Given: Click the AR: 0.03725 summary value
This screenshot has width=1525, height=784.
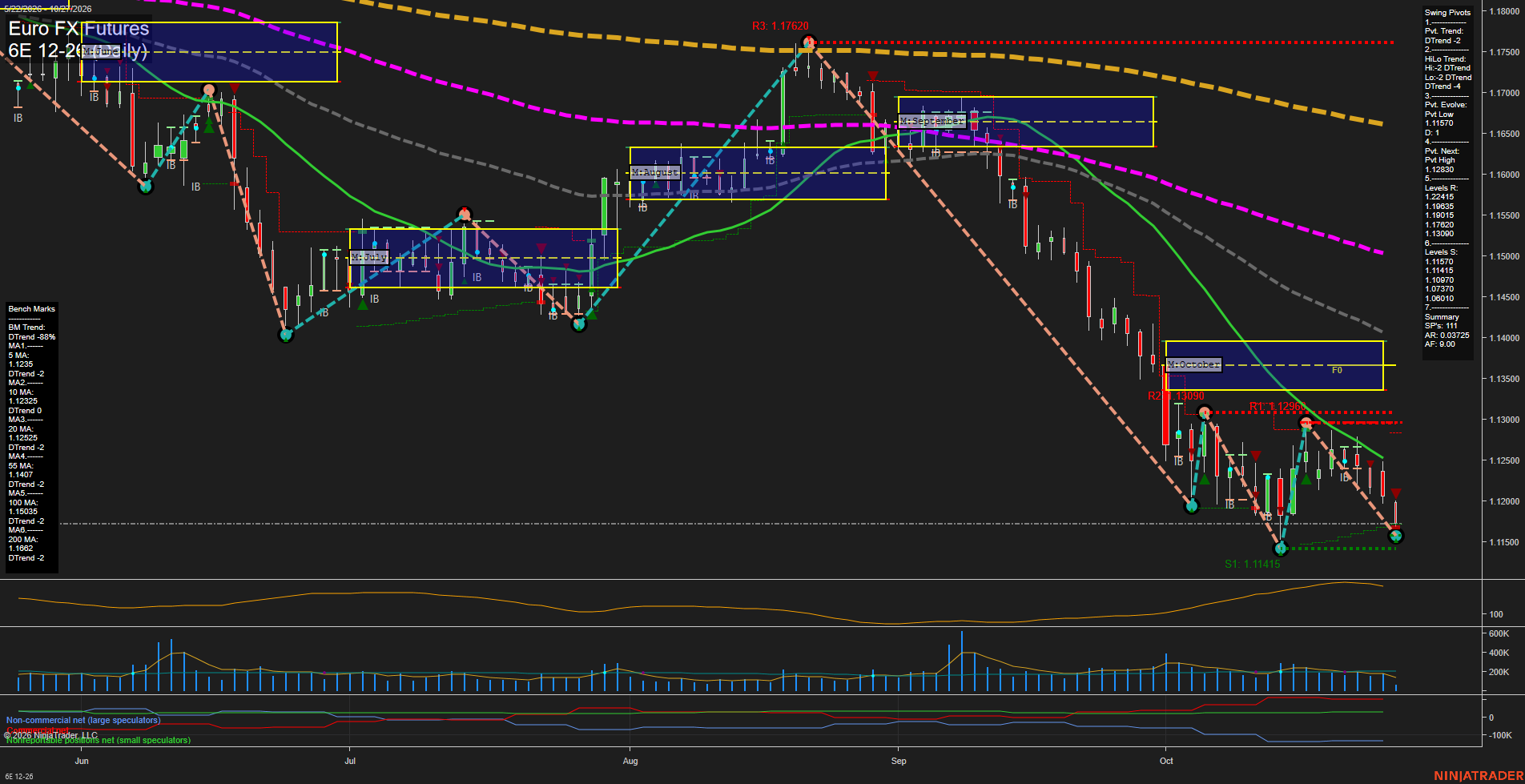Looking at the screenshot, I should tap(1447, 336).
